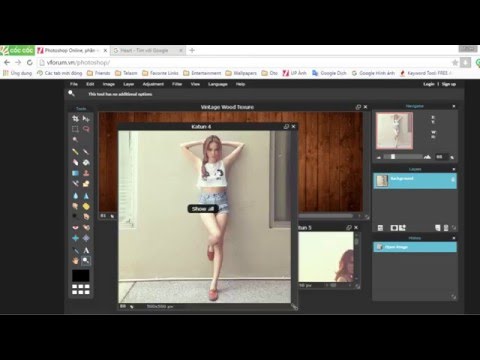Open the View menu
The width and height of the screenshot is (480, 360).
tap(195, 84)
